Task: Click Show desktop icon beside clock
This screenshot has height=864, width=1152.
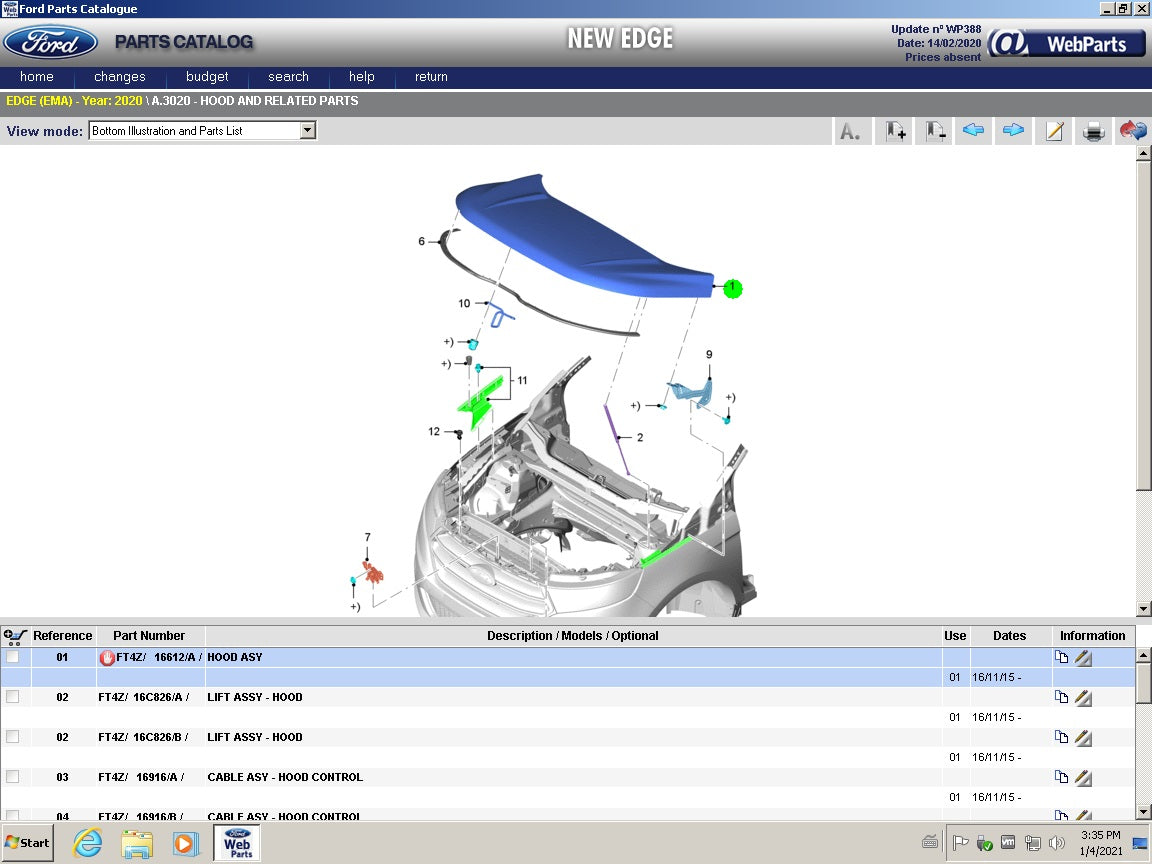Action: tap(1140, 843)
